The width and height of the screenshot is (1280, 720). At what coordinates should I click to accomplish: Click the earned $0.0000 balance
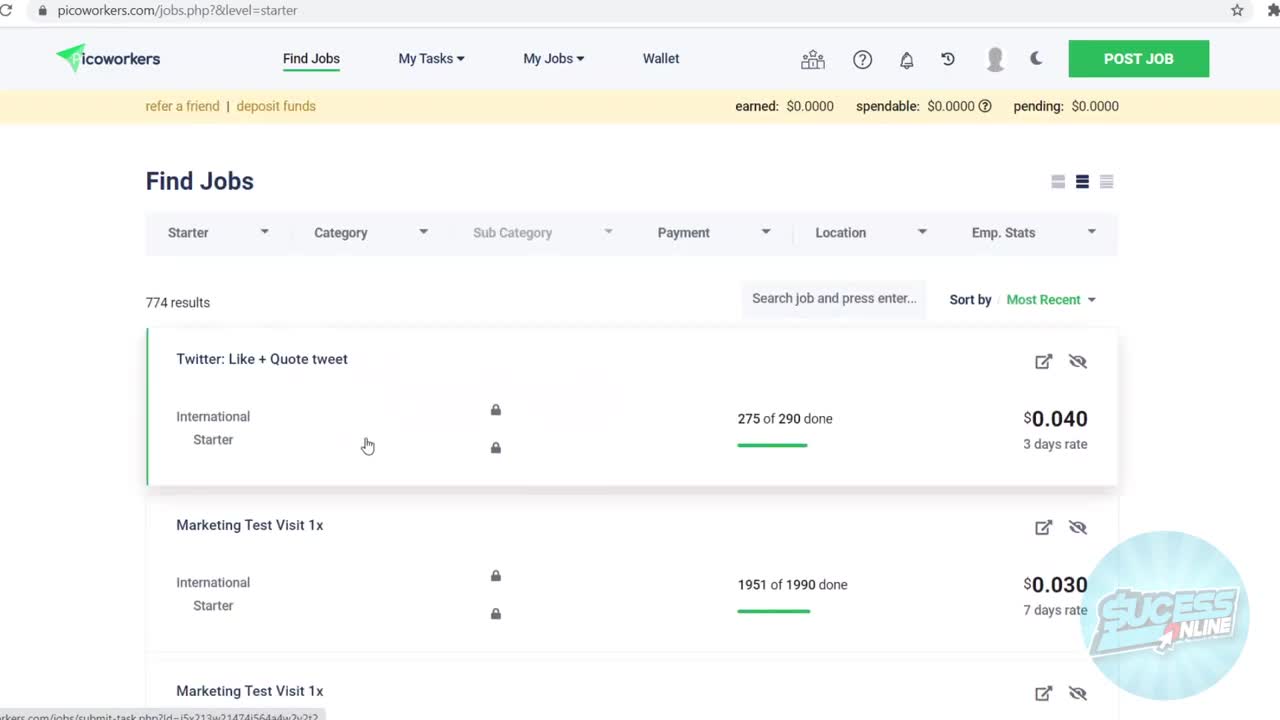coord(784,106)
